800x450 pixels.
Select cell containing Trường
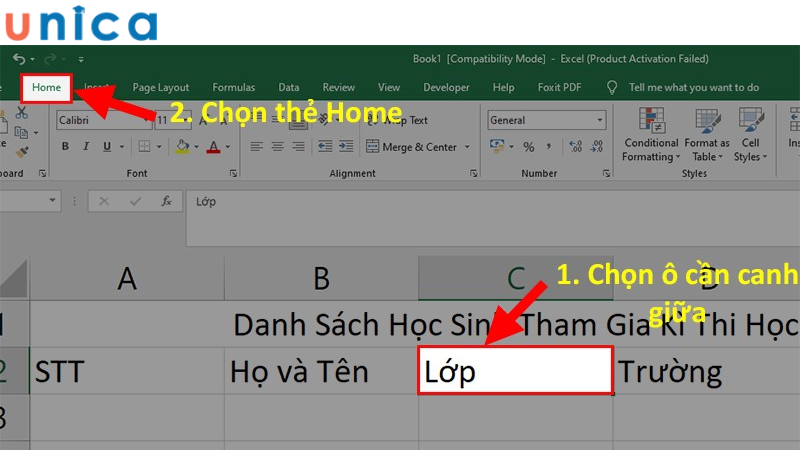(707, 371)
